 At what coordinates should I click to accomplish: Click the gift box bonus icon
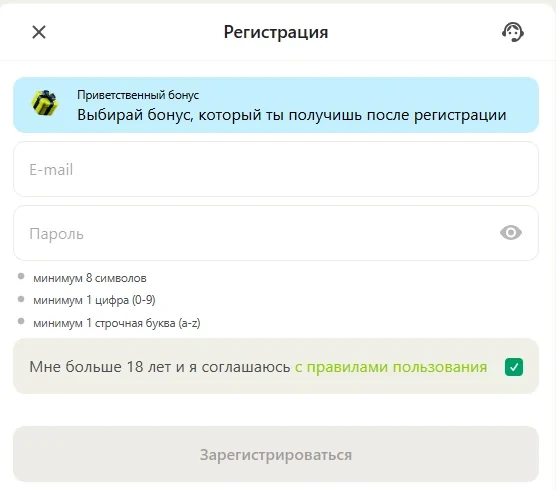click(x=45, y=103)
